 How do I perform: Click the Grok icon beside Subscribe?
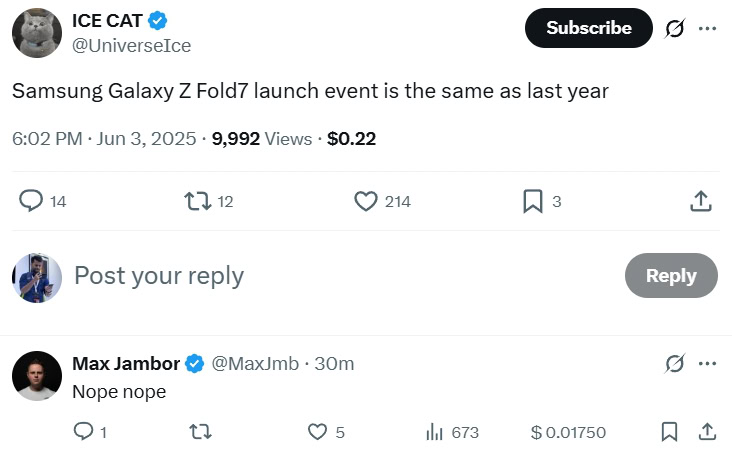[x=675, y=28]
